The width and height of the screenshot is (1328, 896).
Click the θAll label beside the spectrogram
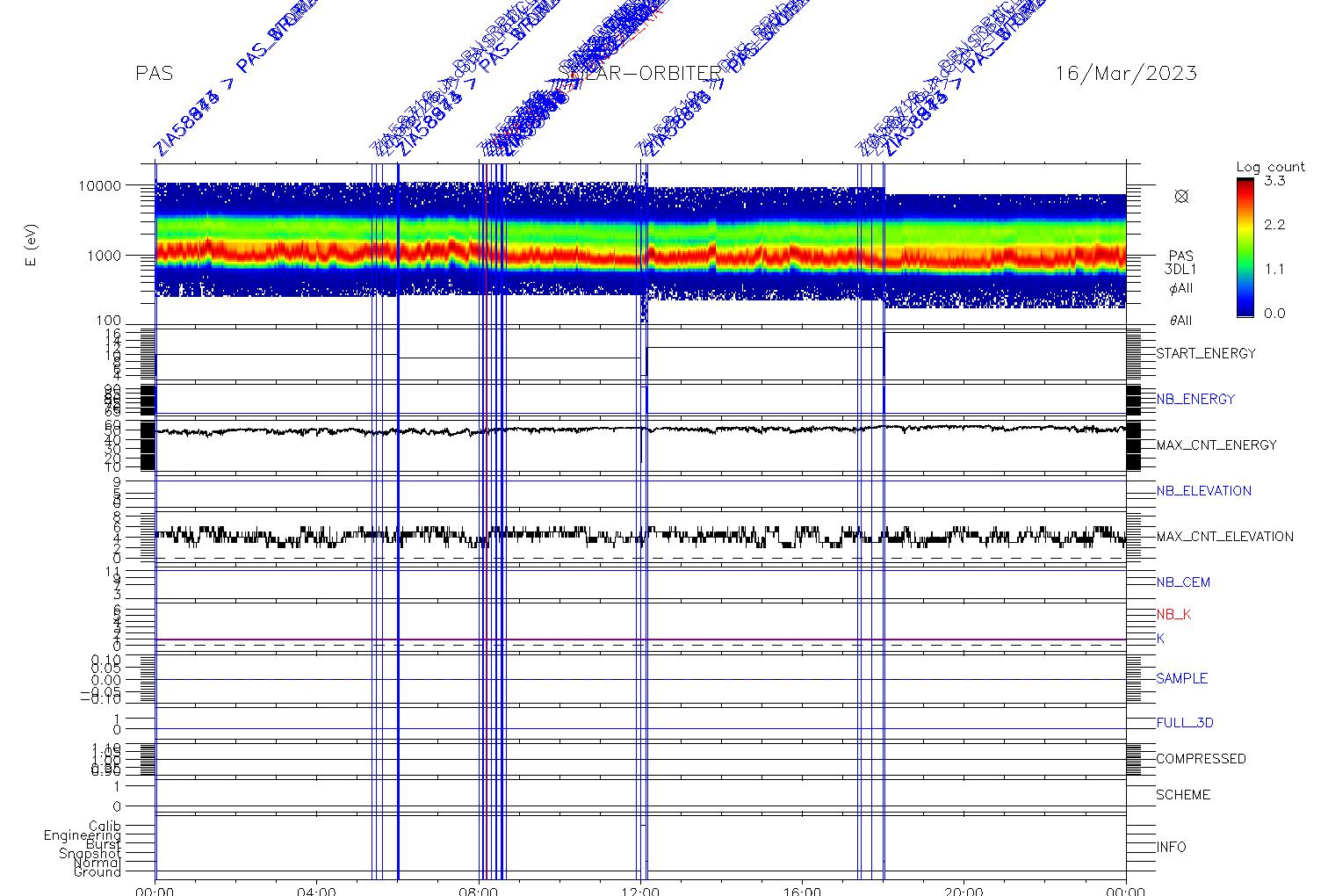click(x=1180, y=321)
